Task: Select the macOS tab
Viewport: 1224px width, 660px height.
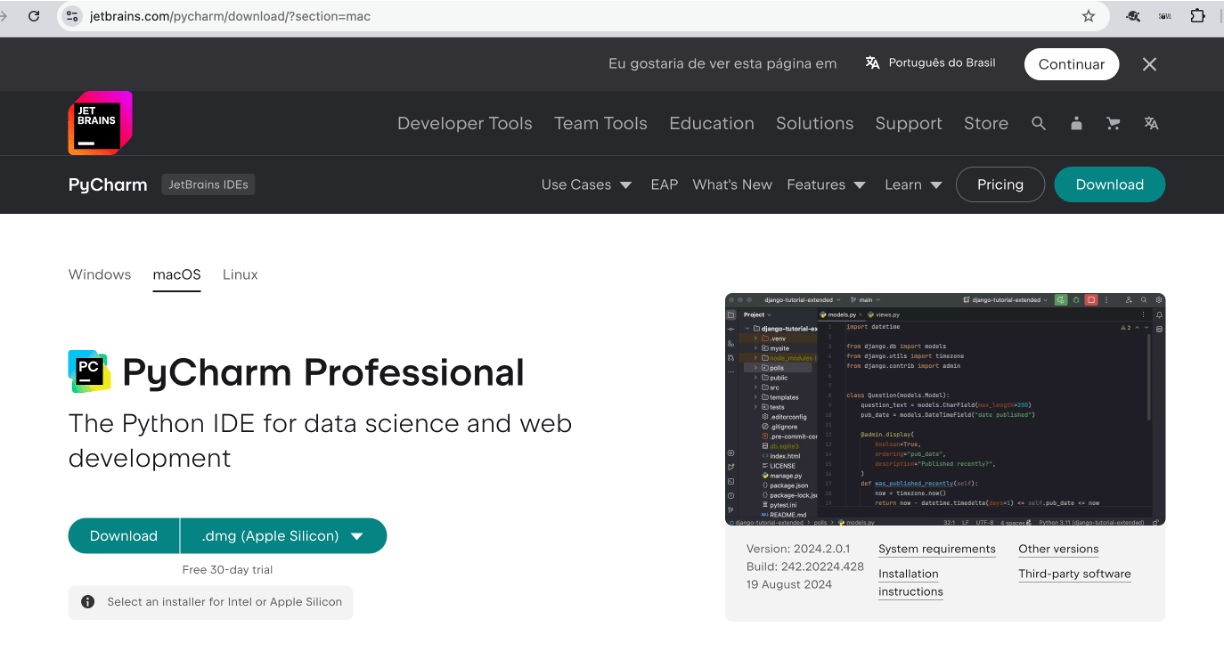Action: [177, 275]
